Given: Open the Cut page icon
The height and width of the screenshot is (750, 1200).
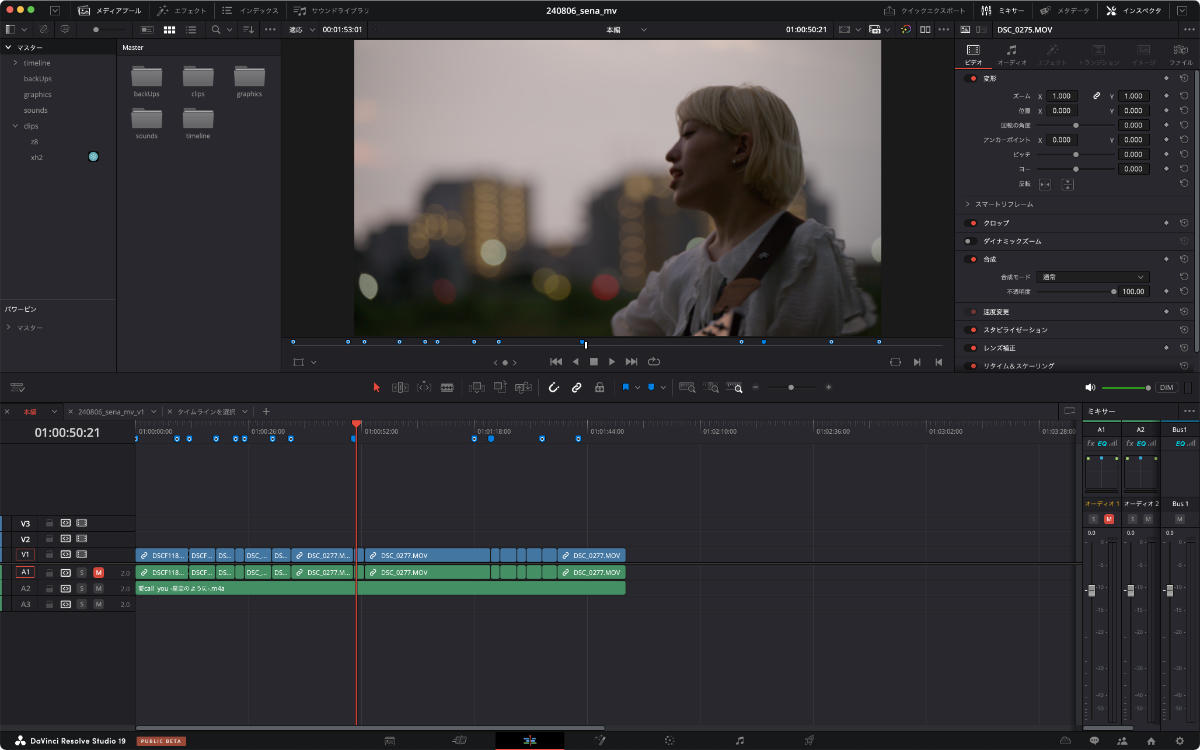Looking at the screenshot, I should (x=460, y=740).
